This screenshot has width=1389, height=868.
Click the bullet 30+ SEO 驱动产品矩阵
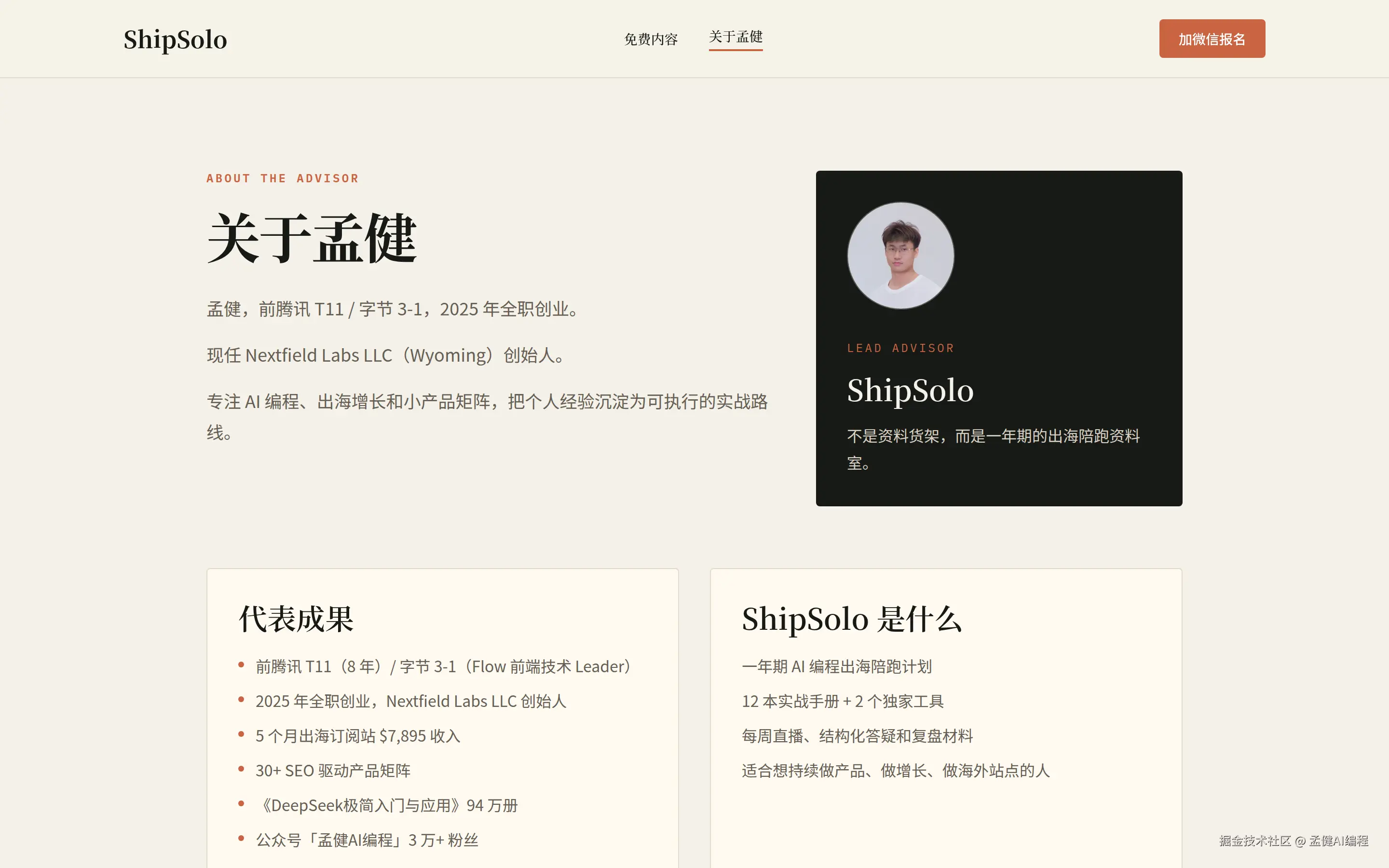333,771
